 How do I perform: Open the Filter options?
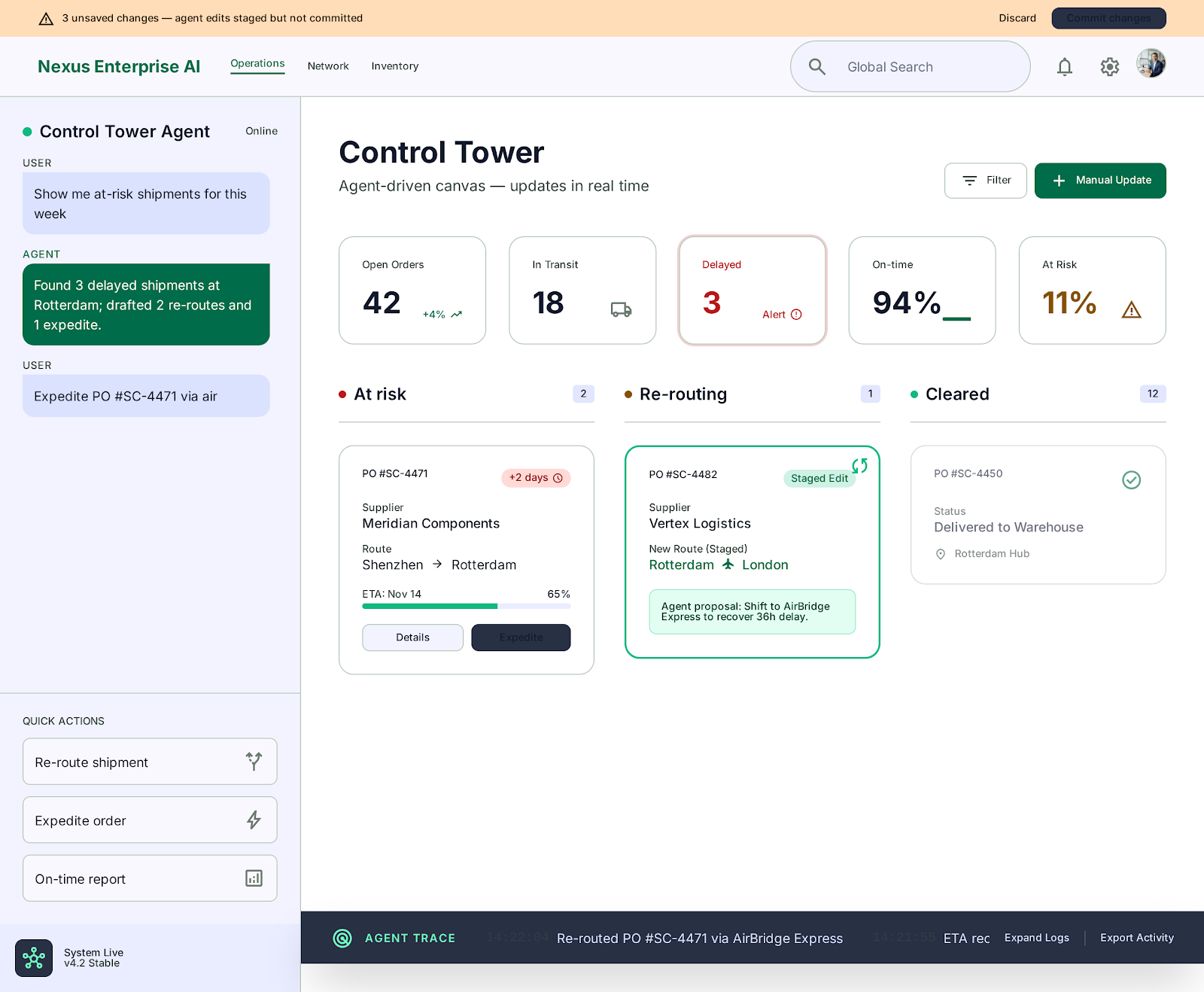click(x=985, y=181)
